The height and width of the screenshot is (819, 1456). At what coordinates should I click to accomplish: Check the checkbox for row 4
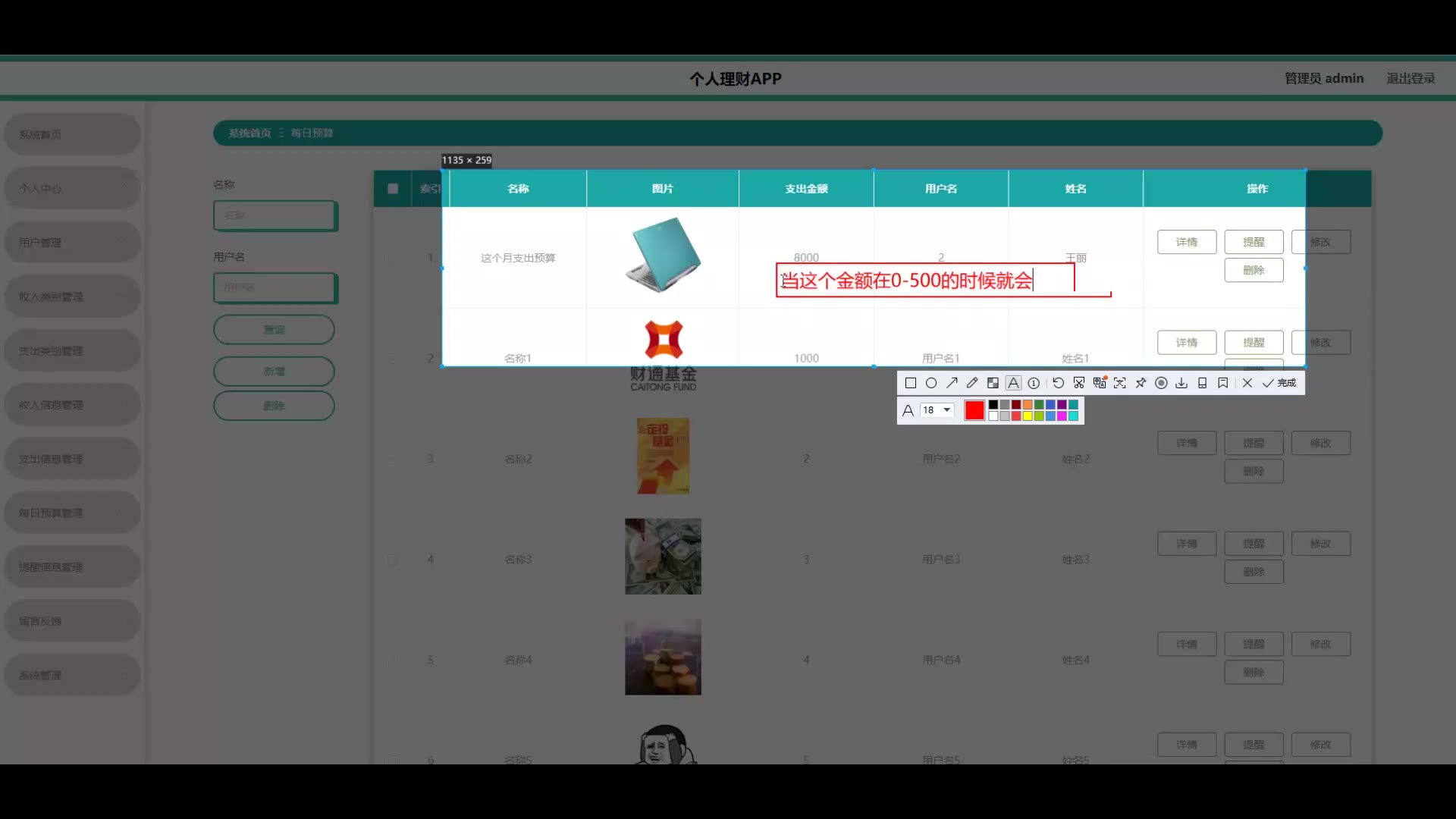click(x=393, y=560)
